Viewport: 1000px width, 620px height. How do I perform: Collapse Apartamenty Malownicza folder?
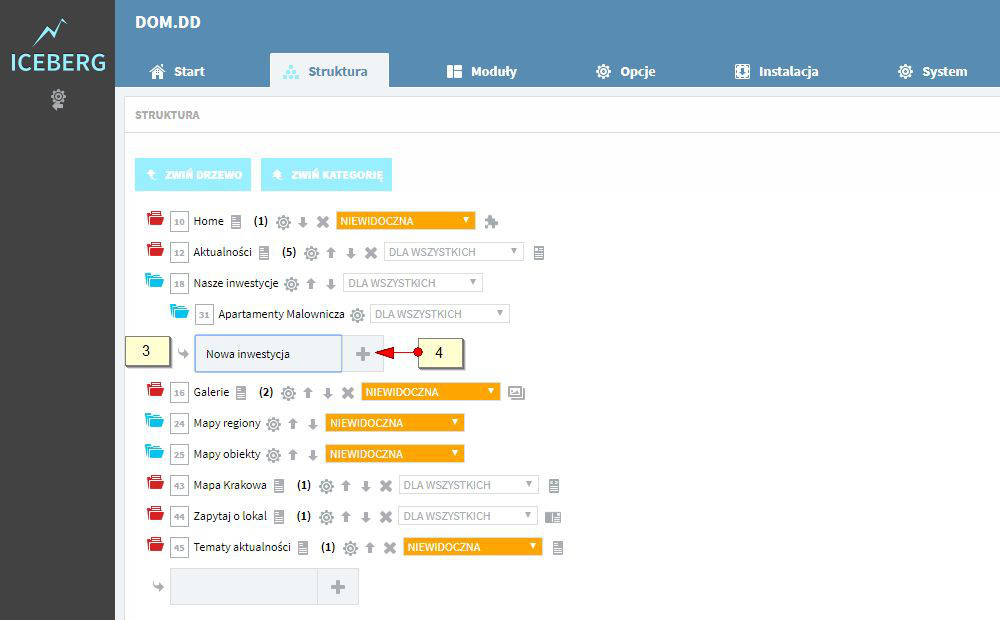(x=179, y=311)
